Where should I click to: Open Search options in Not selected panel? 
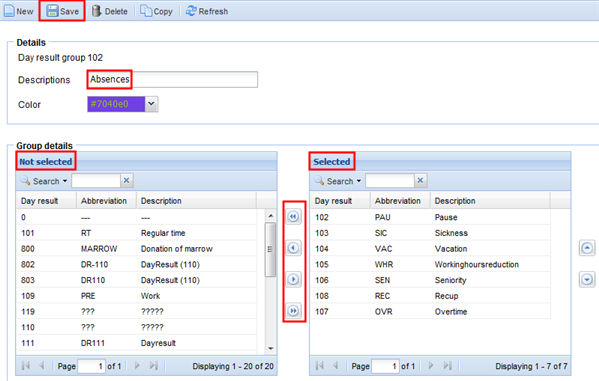tap(44, 181)
